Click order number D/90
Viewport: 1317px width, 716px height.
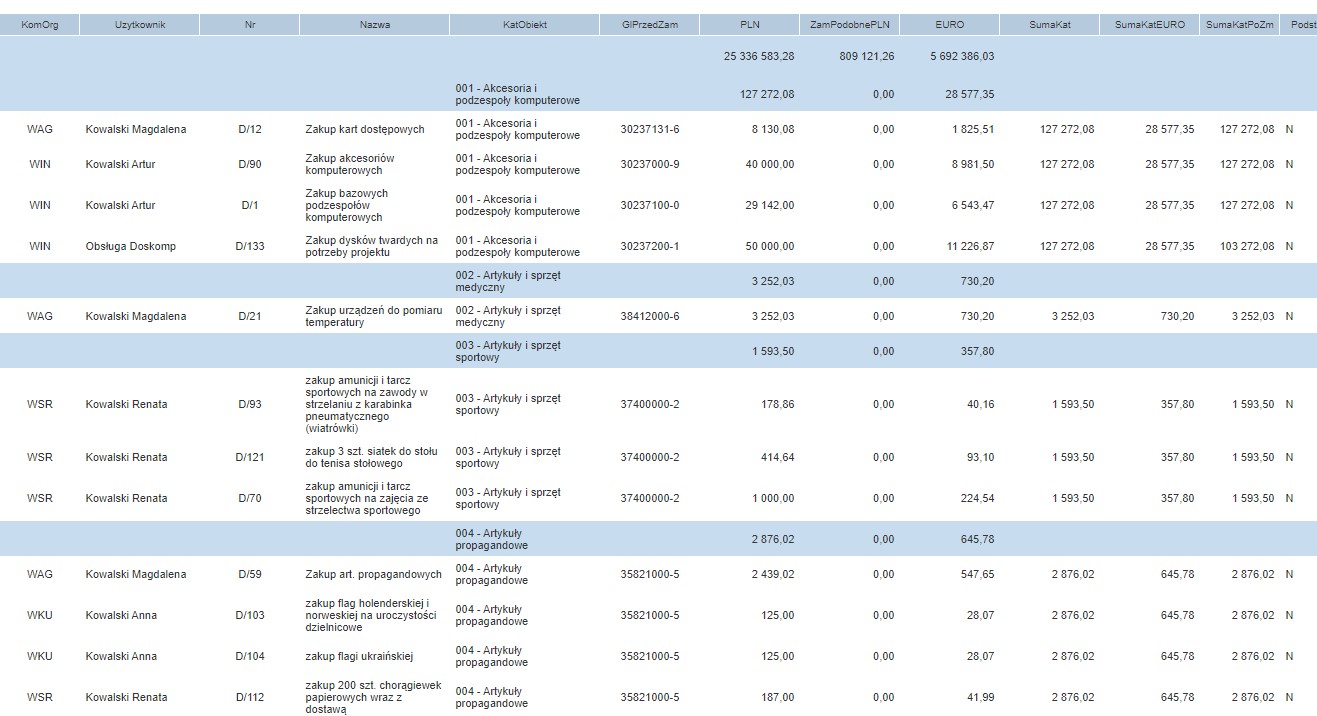click(250, 164)
